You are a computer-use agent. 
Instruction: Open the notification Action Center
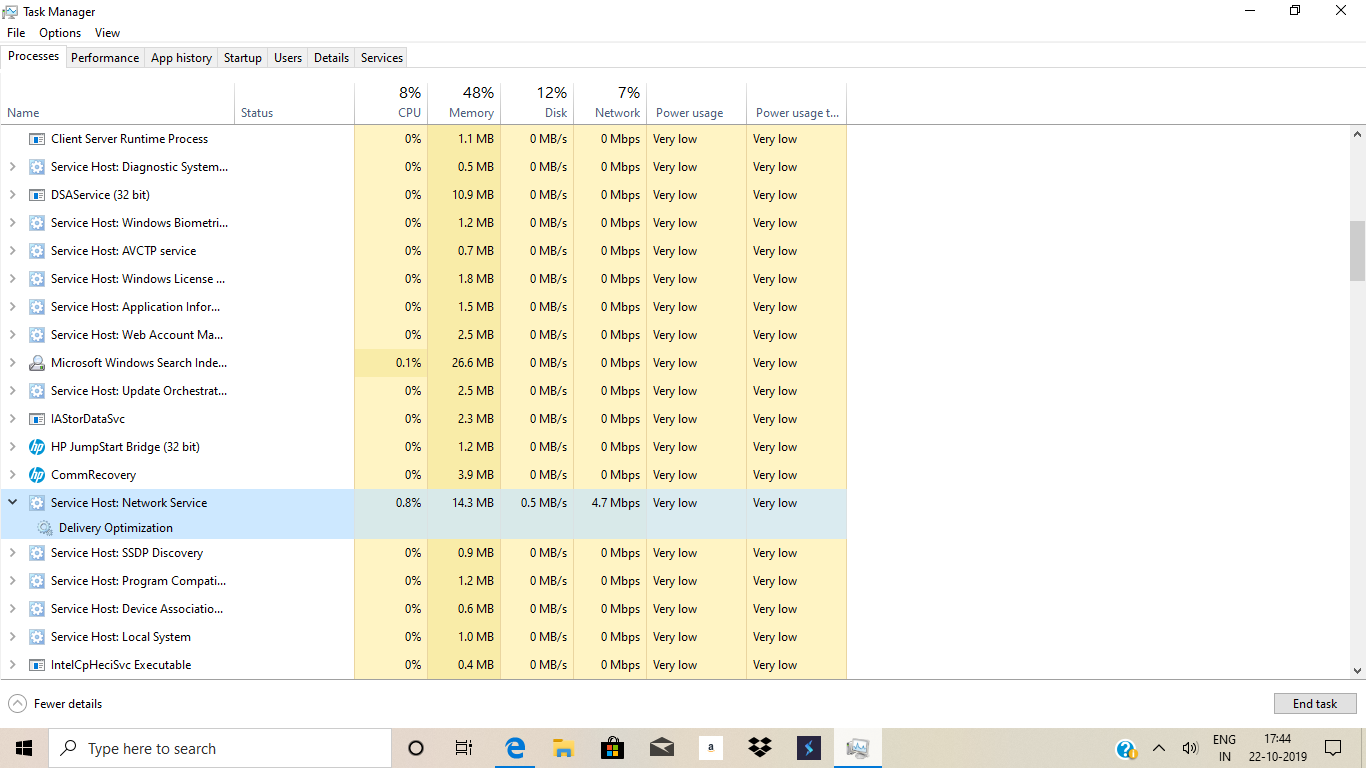pos(1333,748)
